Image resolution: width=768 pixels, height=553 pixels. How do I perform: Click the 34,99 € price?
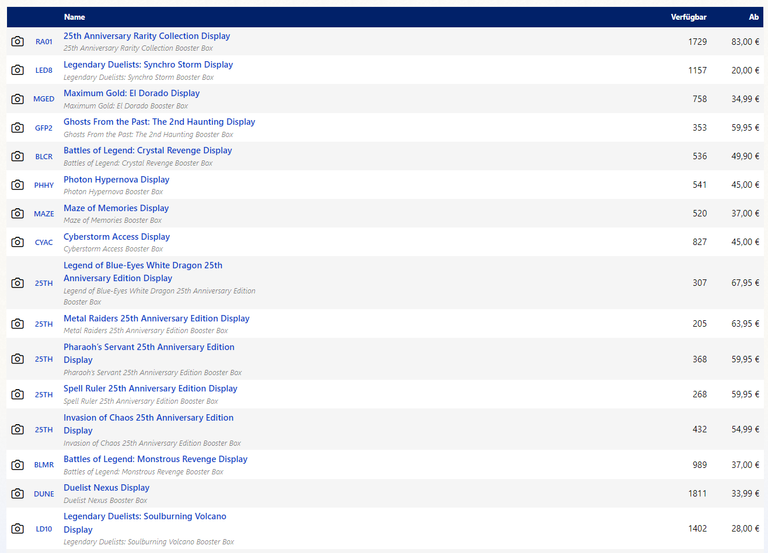tap(745, 99)
